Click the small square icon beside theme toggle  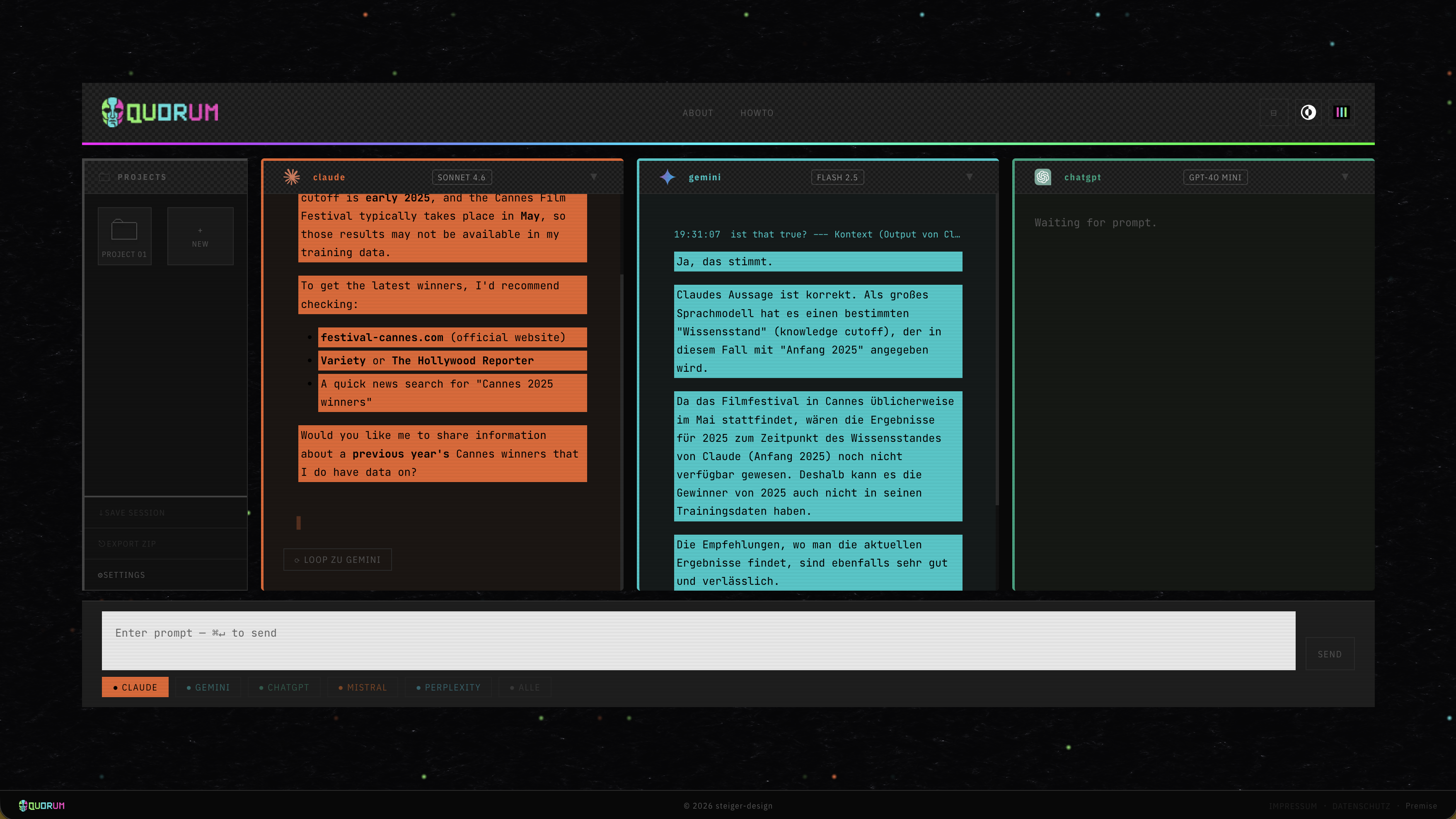pyautogui.click(x=1273, y=112)
